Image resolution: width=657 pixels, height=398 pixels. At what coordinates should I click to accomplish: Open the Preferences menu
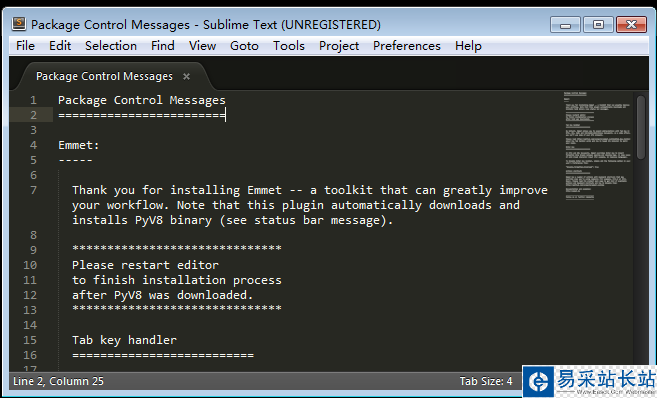tap(407, 46)
